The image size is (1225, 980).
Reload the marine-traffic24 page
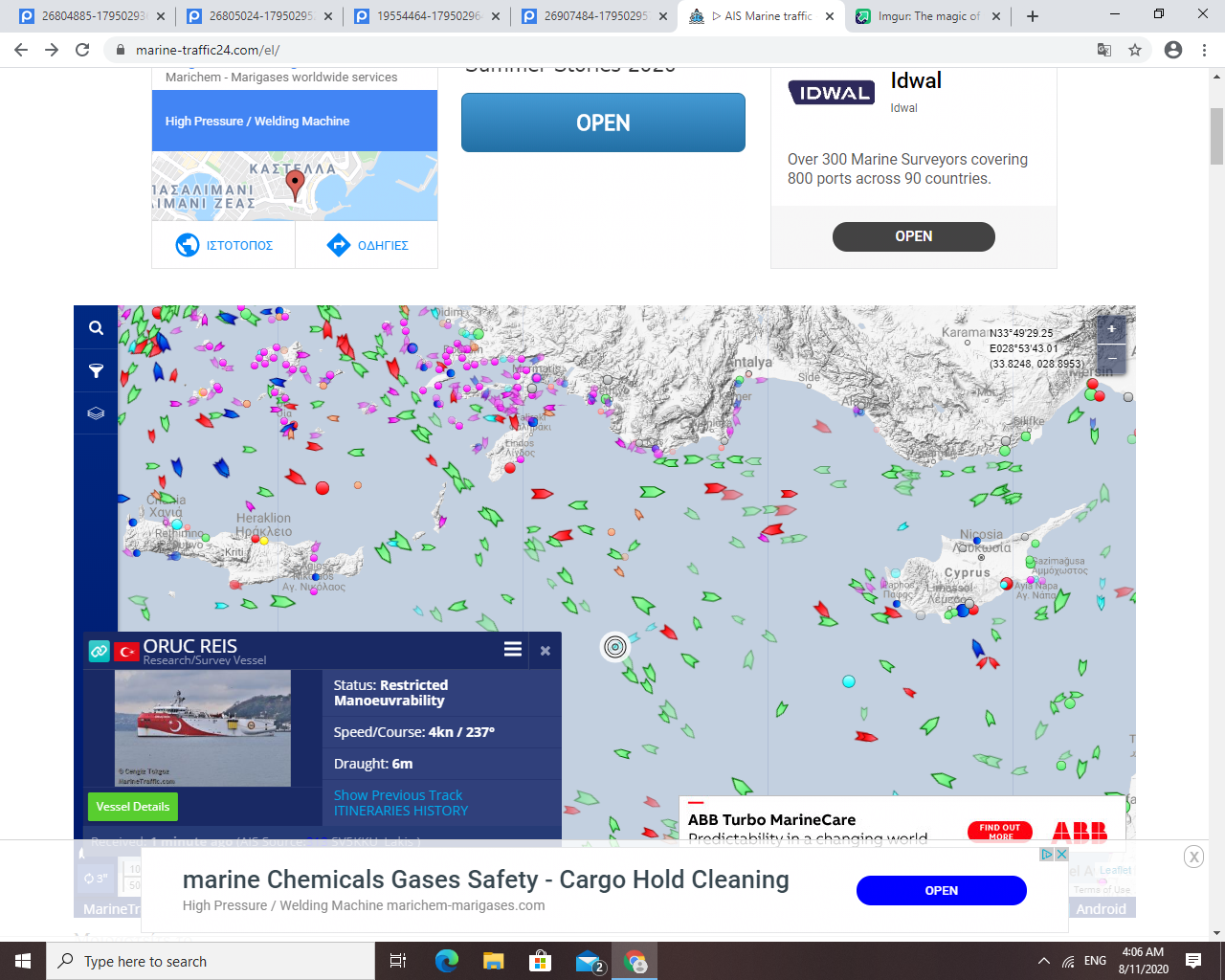(x=82, y=50)
